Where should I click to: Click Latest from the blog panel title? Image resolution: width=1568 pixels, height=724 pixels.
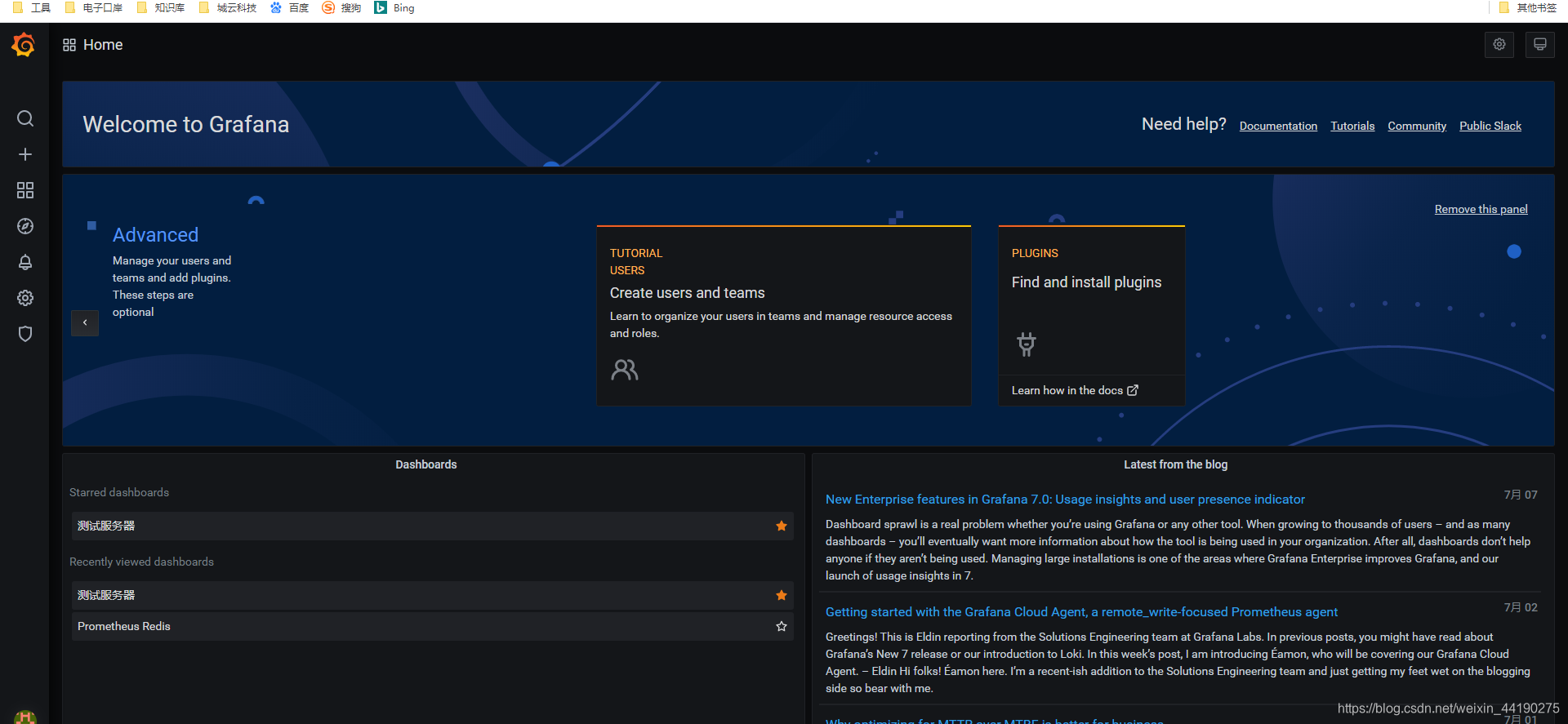pyautogui.click(x=1175, y=464)
